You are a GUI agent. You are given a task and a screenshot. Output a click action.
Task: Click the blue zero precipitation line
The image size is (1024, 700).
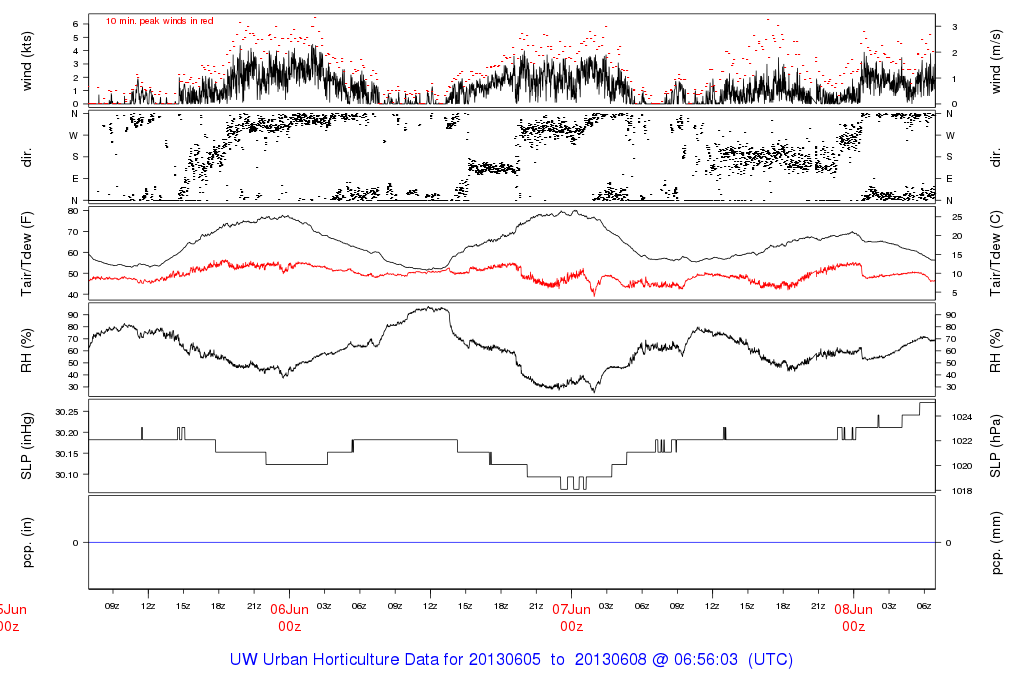[x=512, y=542]
